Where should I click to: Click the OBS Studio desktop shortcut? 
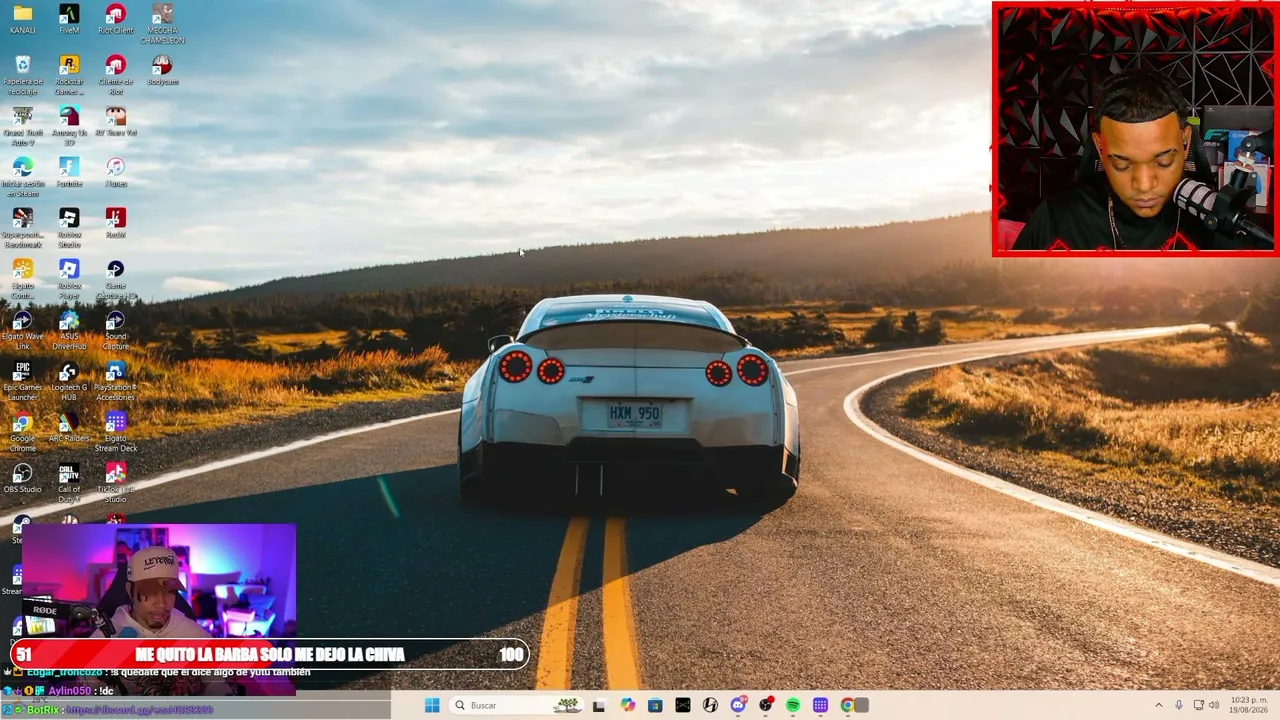pos(22,478)
